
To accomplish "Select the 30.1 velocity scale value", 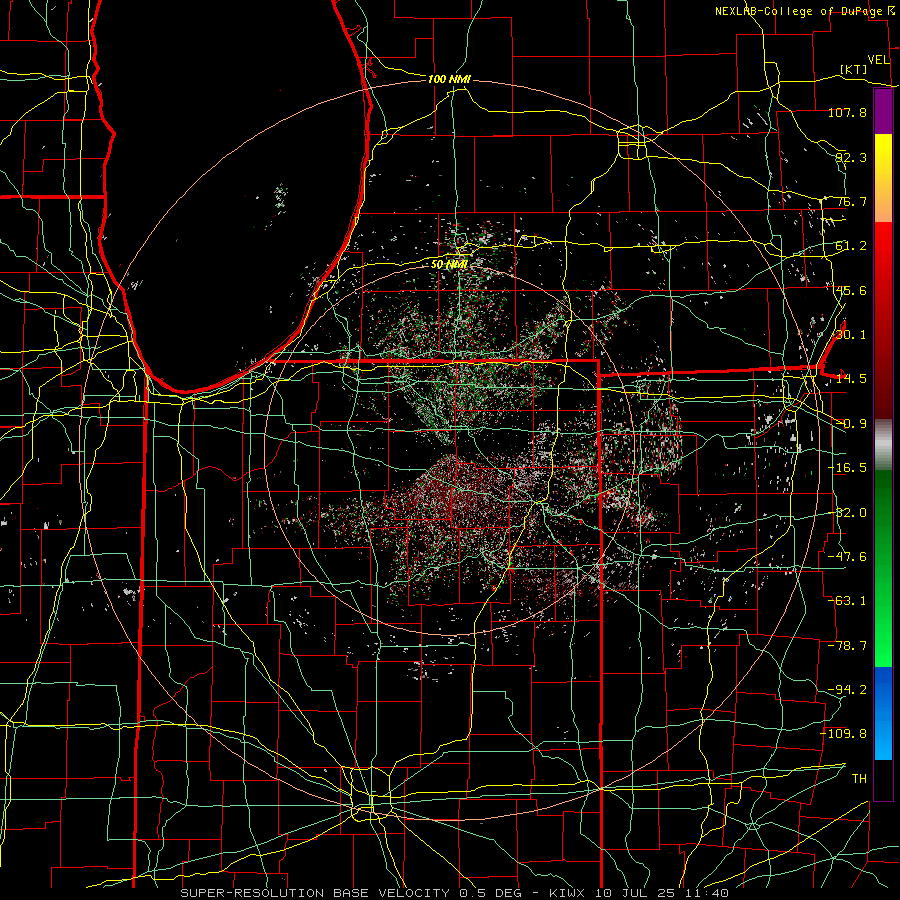I will tap(851, 335).
